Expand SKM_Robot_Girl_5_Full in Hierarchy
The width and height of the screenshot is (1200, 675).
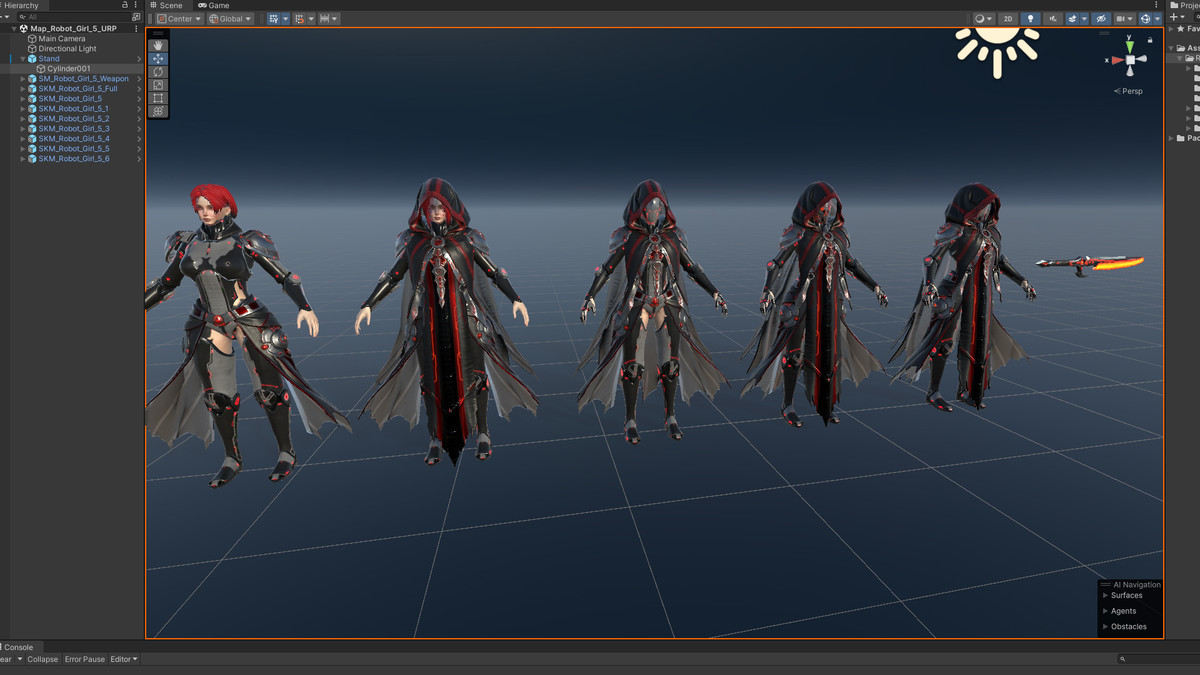[x=23, y=89]
